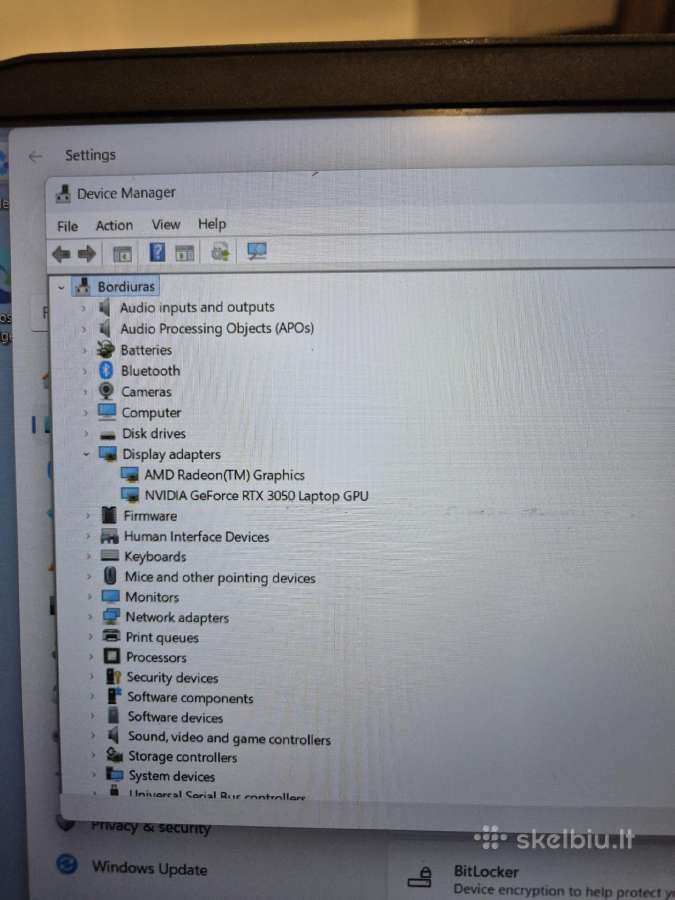
Task: Click the NVIDIA GeForce adapter icon
Action: pyautogui.click(x=130, y=495)
